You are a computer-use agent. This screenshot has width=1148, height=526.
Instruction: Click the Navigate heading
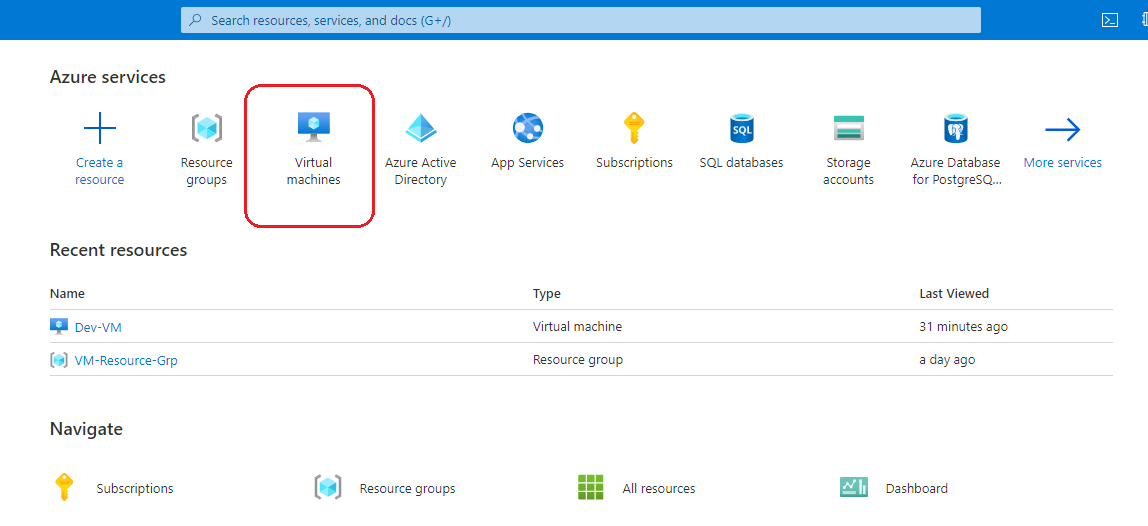86,429
